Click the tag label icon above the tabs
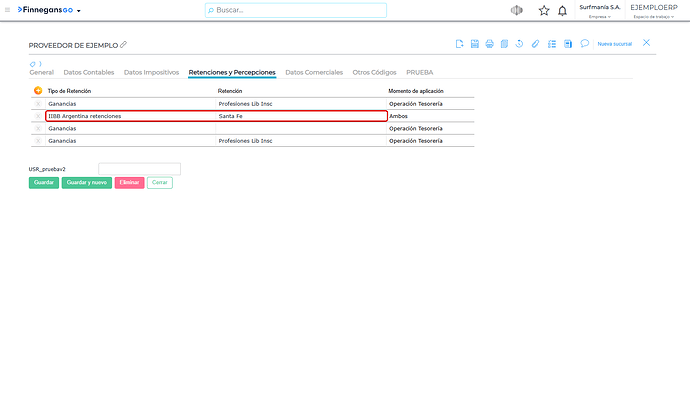The height and width of the screenshot is (402, 690). tap(33, 64)
